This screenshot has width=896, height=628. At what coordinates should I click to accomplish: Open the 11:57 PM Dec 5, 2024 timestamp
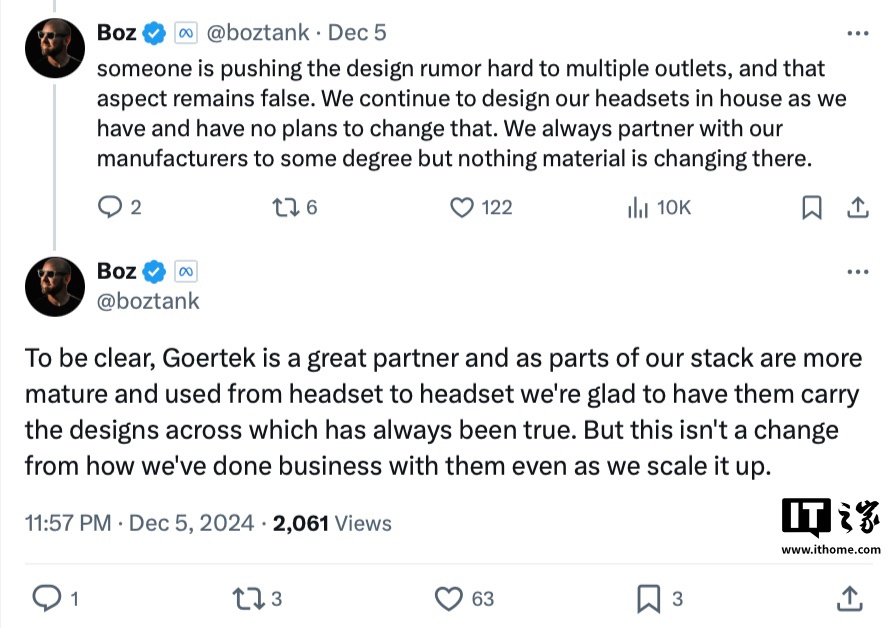click(x=139, y=523)
